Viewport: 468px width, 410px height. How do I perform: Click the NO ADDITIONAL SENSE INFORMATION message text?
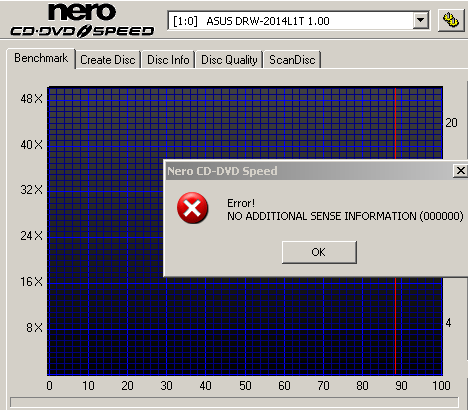pos(345,216)
